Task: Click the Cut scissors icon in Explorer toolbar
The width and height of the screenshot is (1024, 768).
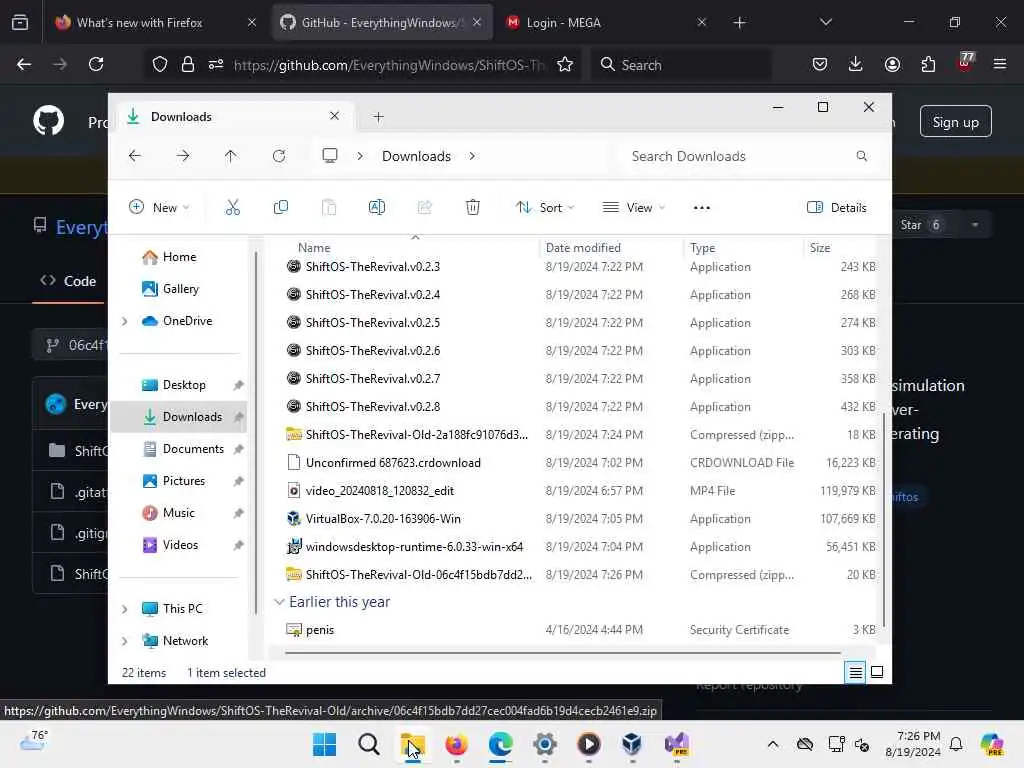Action: pos(232,208)
